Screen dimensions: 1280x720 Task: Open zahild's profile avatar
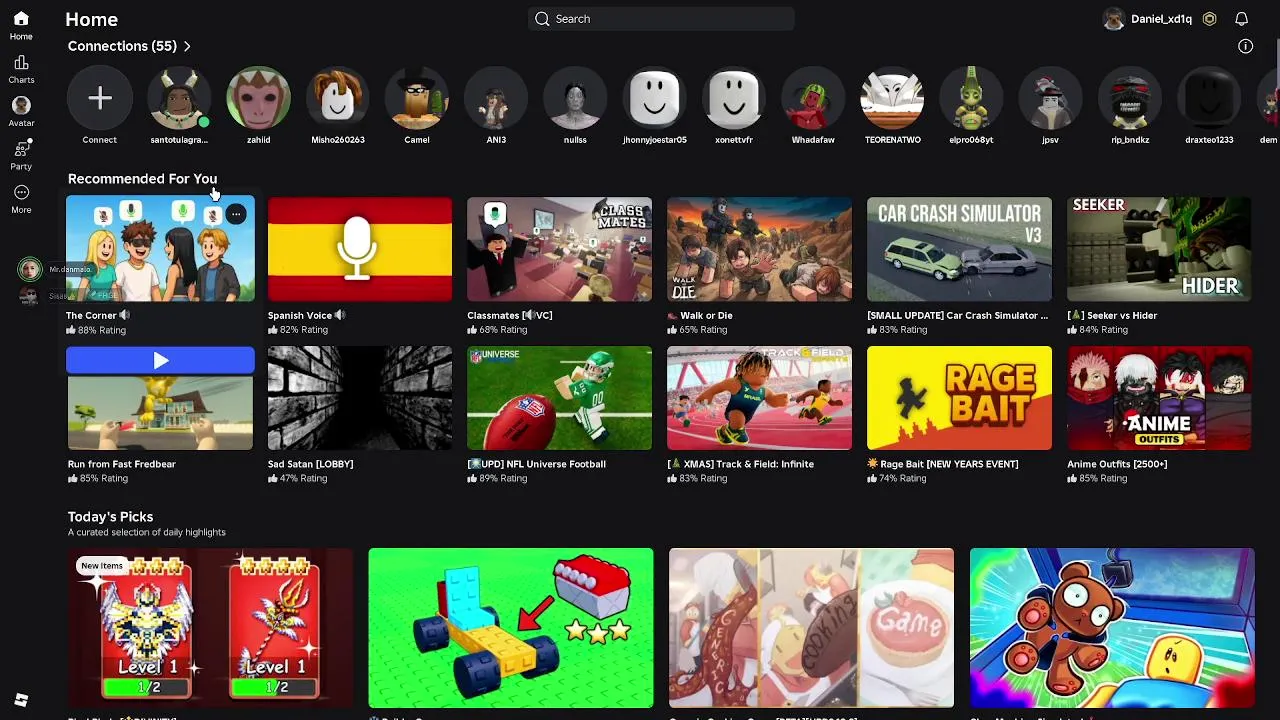click(258, 98)
